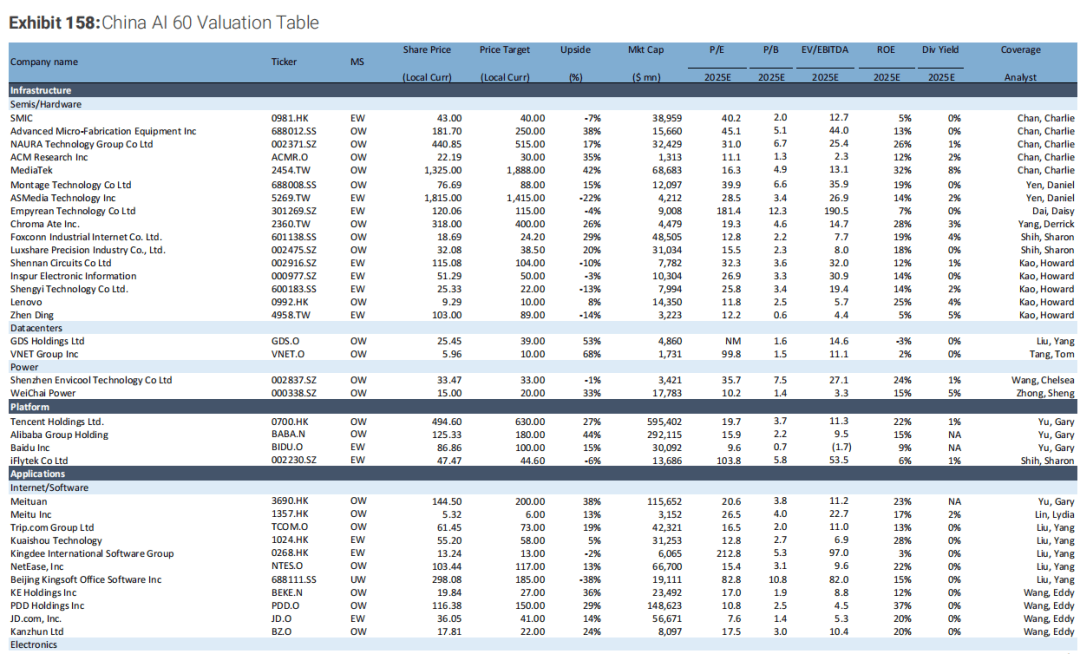The height and width of the screenshot is (654, 1080).
Task: Select the "ACM Research Inc" company name
Action: click(x=49, y=157)
